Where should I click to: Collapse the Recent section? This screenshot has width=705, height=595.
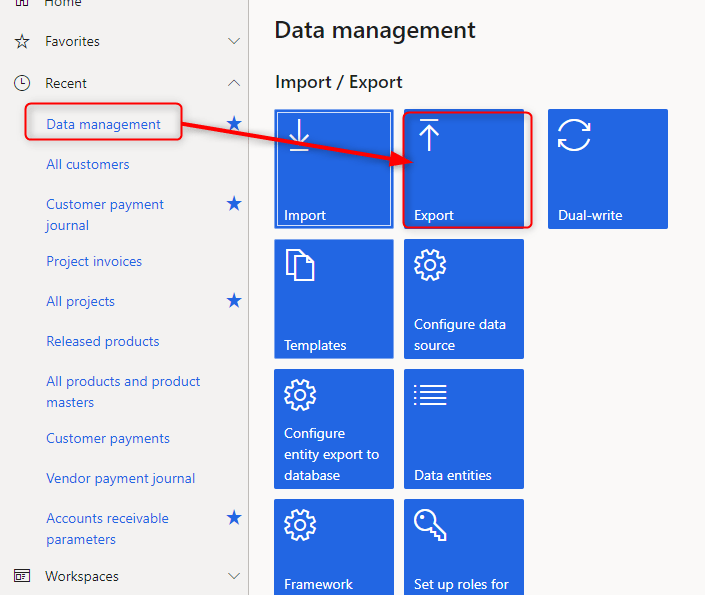[234, 83]
